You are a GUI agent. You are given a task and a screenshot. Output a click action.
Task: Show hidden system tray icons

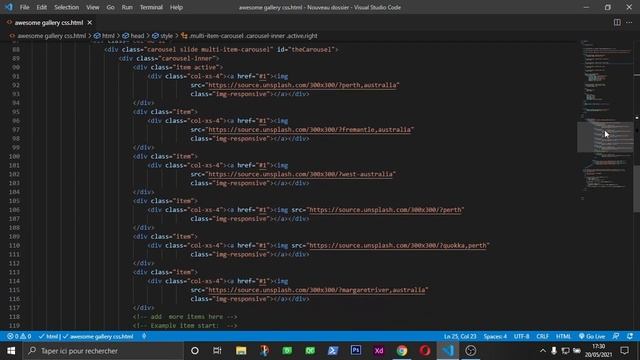click(x=542, y=351)
